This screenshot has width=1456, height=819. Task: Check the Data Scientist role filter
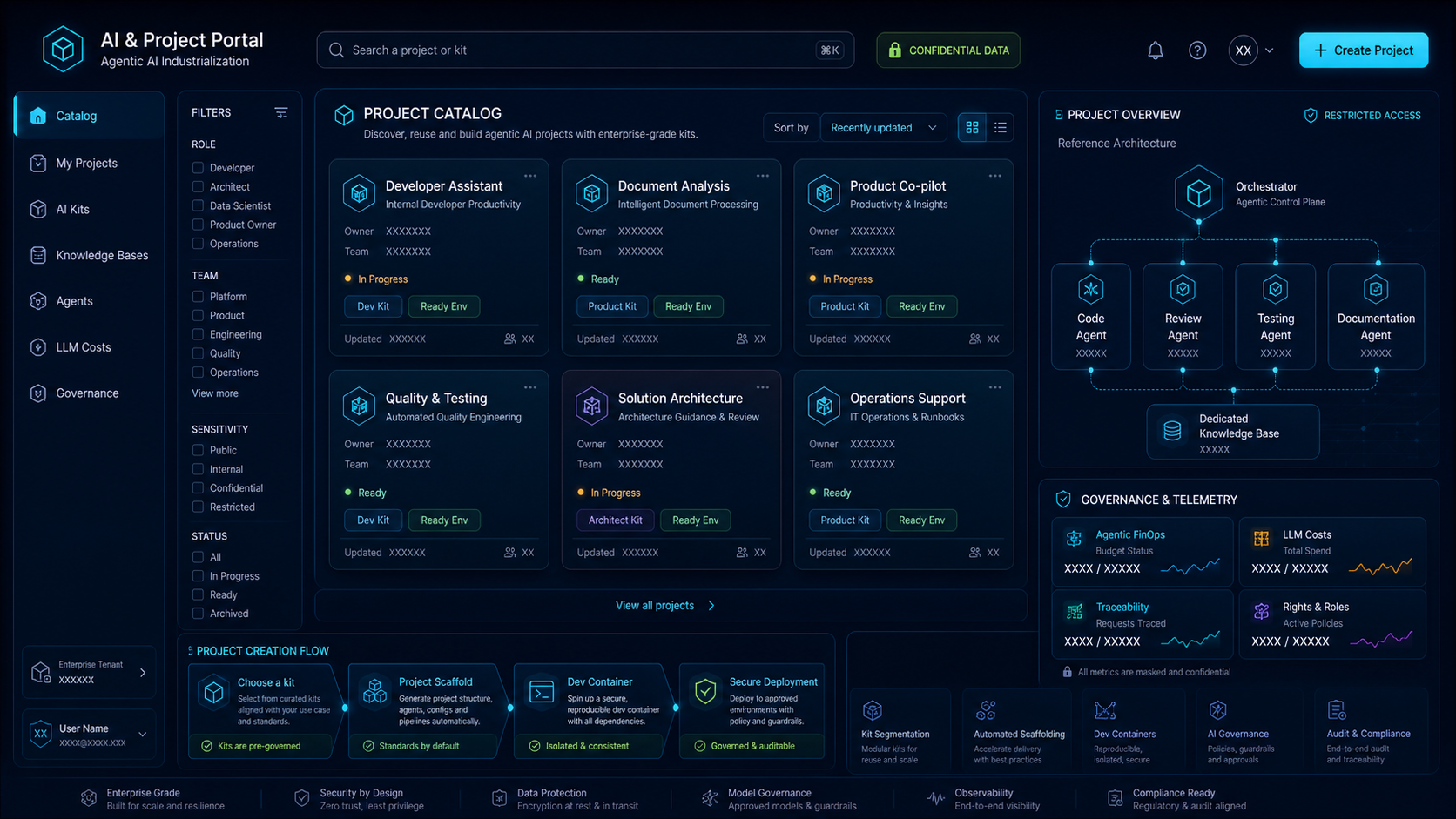(198, 205)
